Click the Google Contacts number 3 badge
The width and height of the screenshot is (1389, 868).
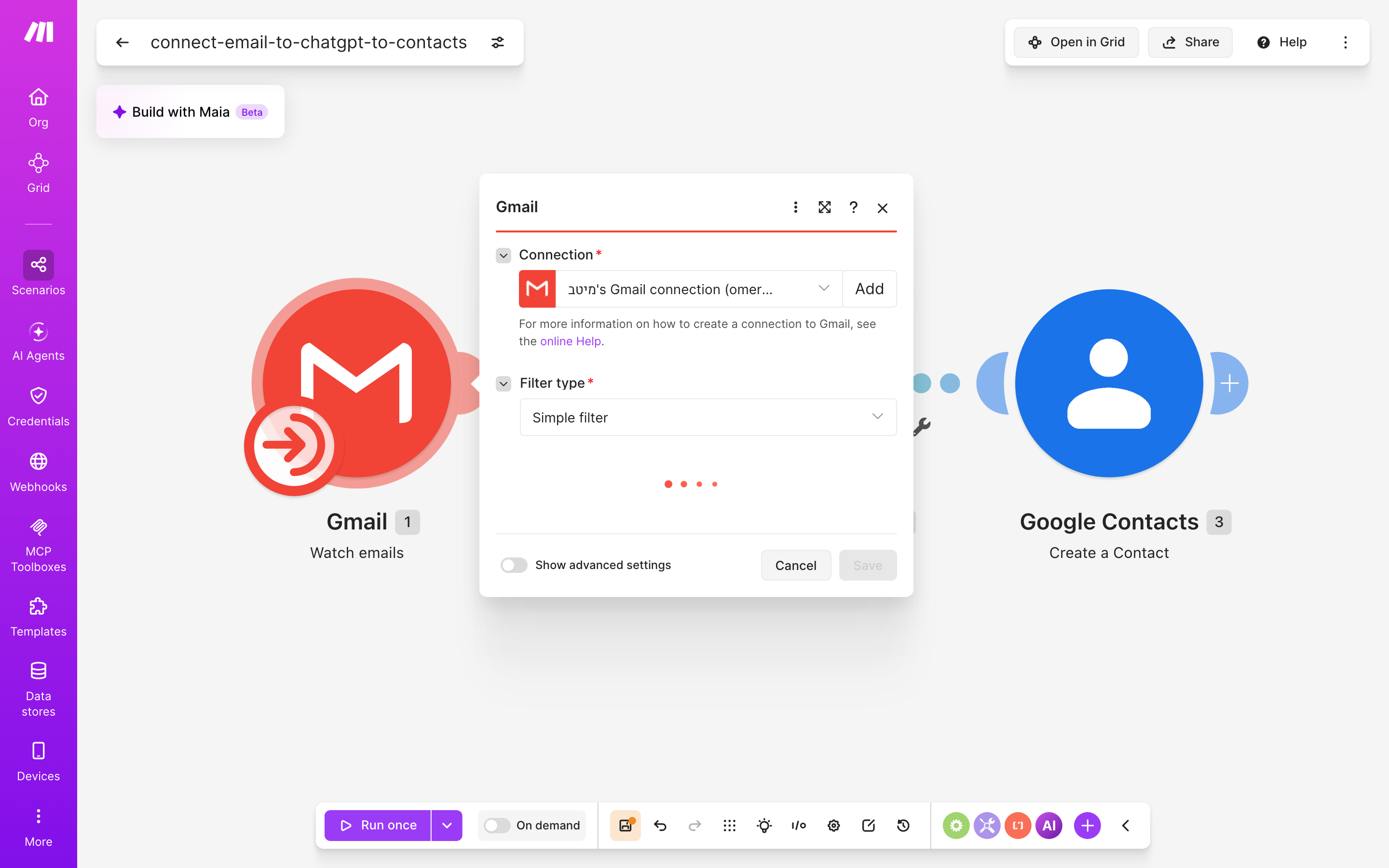[x=1219, y=522]
